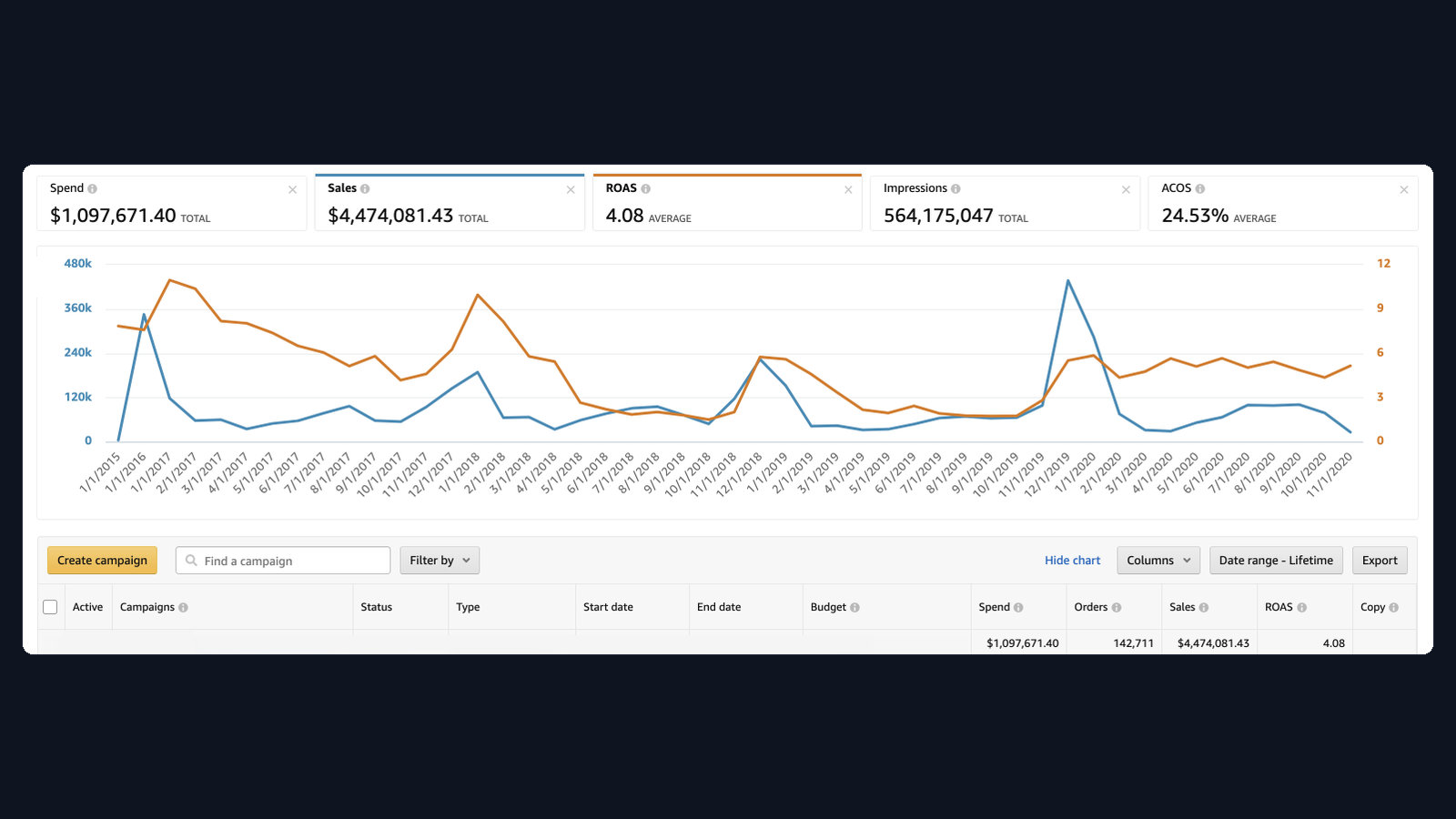
Task: Click the Export button
Action: (1380, 561)
